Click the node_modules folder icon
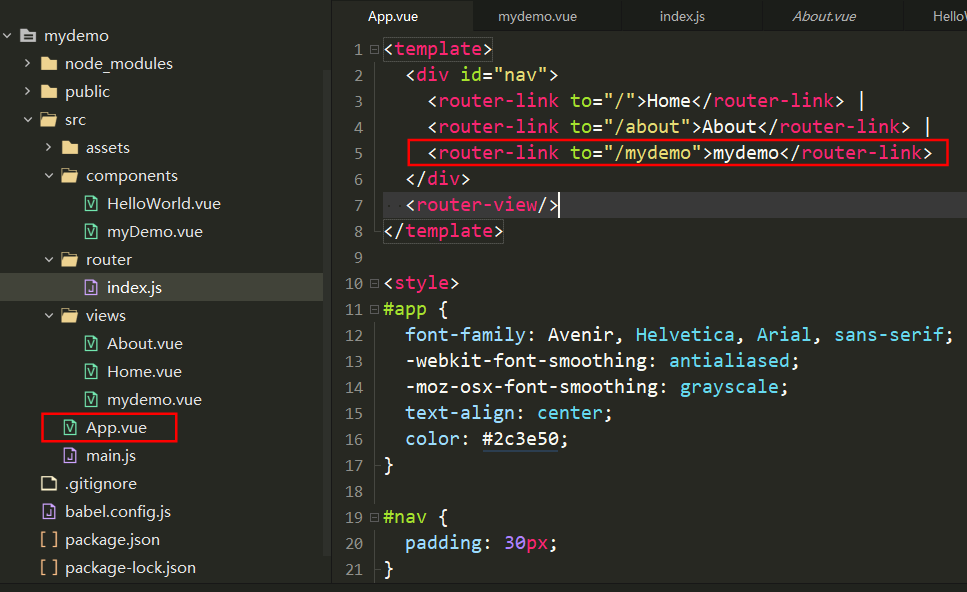 click(48, 64)
